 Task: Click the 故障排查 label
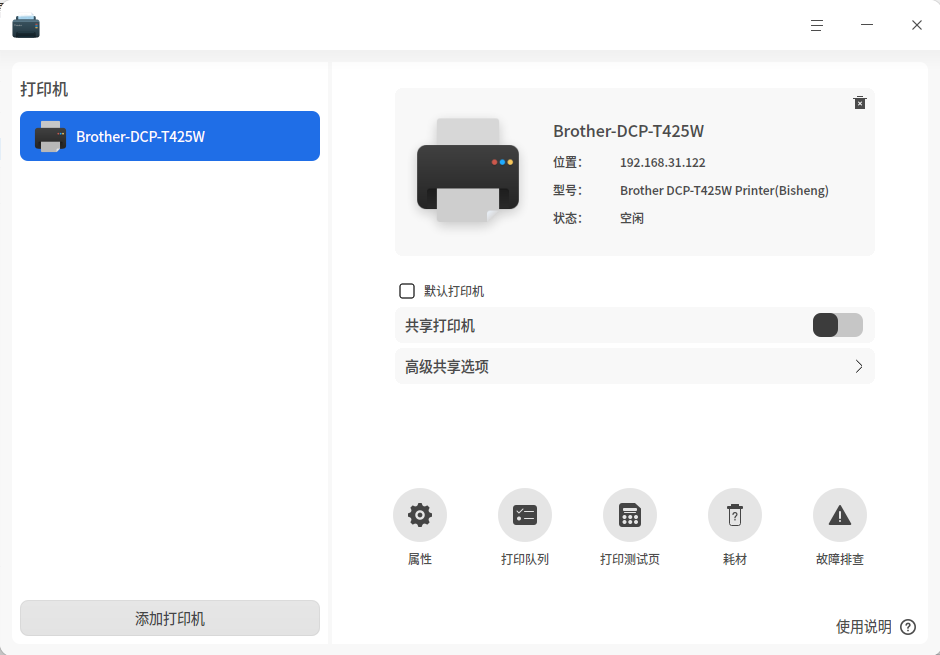click(x=839, y=559)
